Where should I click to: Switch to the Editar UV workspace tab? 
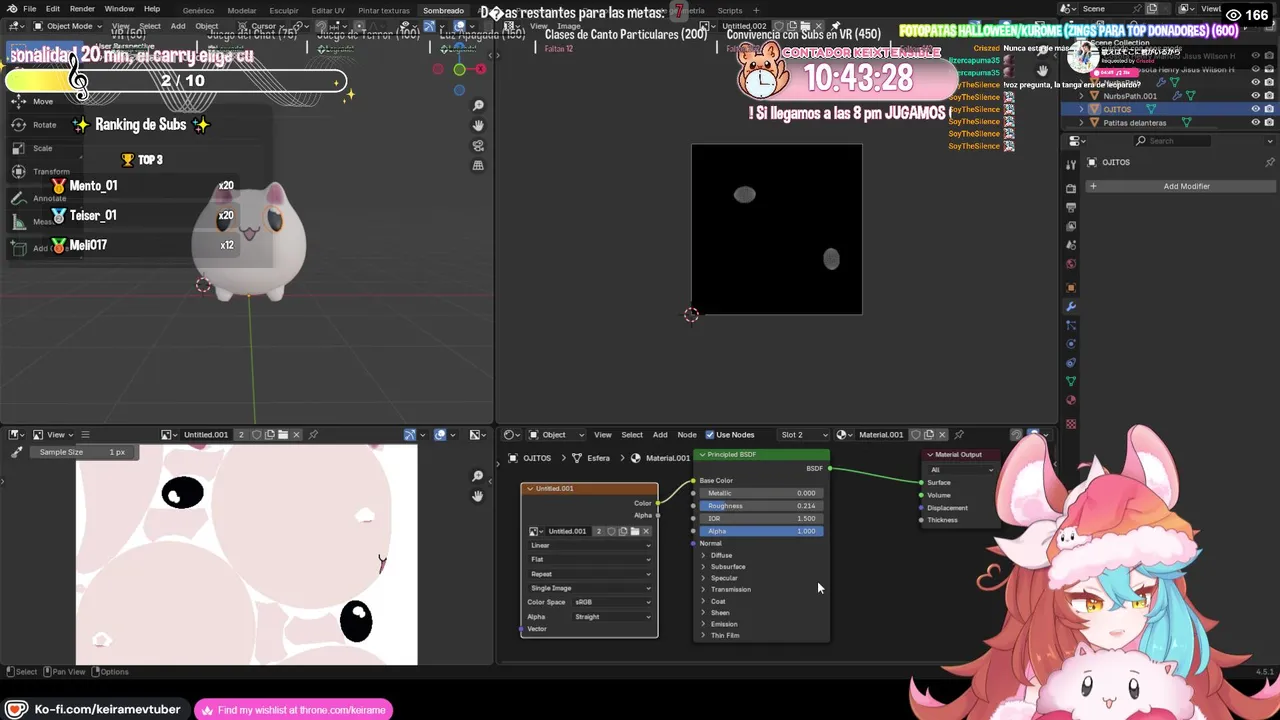(328, 10)
